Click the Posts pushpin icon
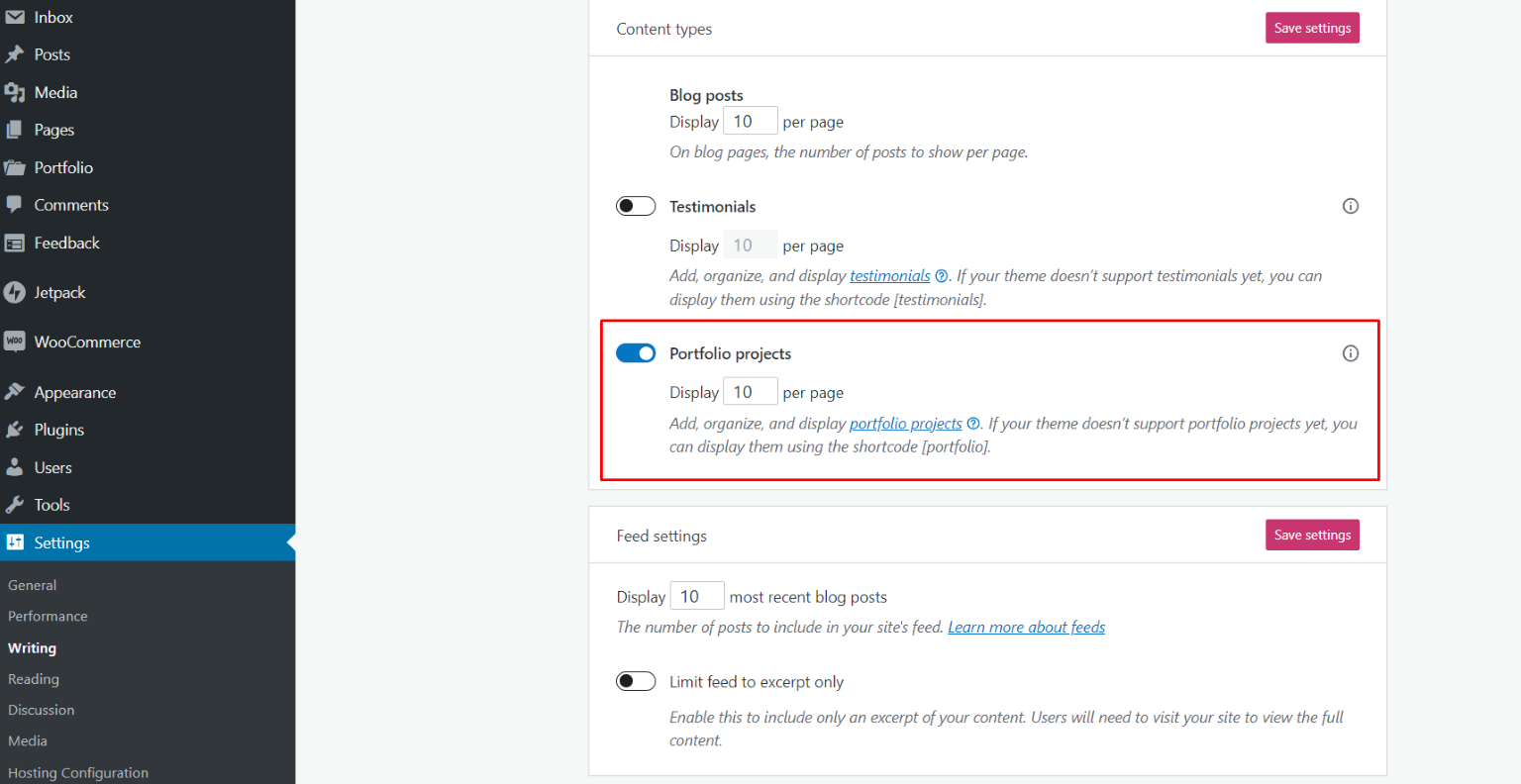 click(15, 54)
